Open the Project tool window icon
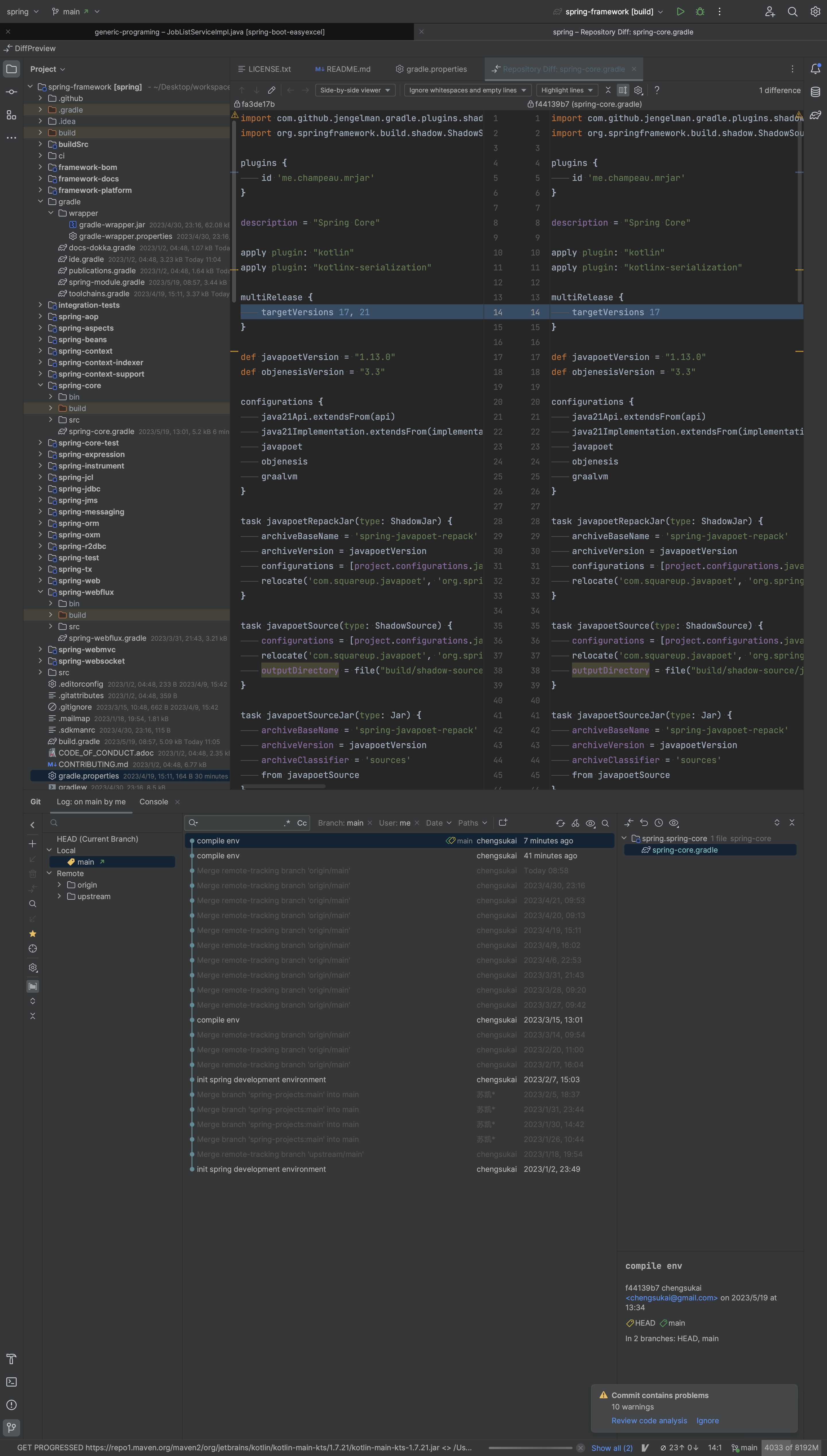The width and height of the screenshot is (827, 1456). tap(11, 69)
